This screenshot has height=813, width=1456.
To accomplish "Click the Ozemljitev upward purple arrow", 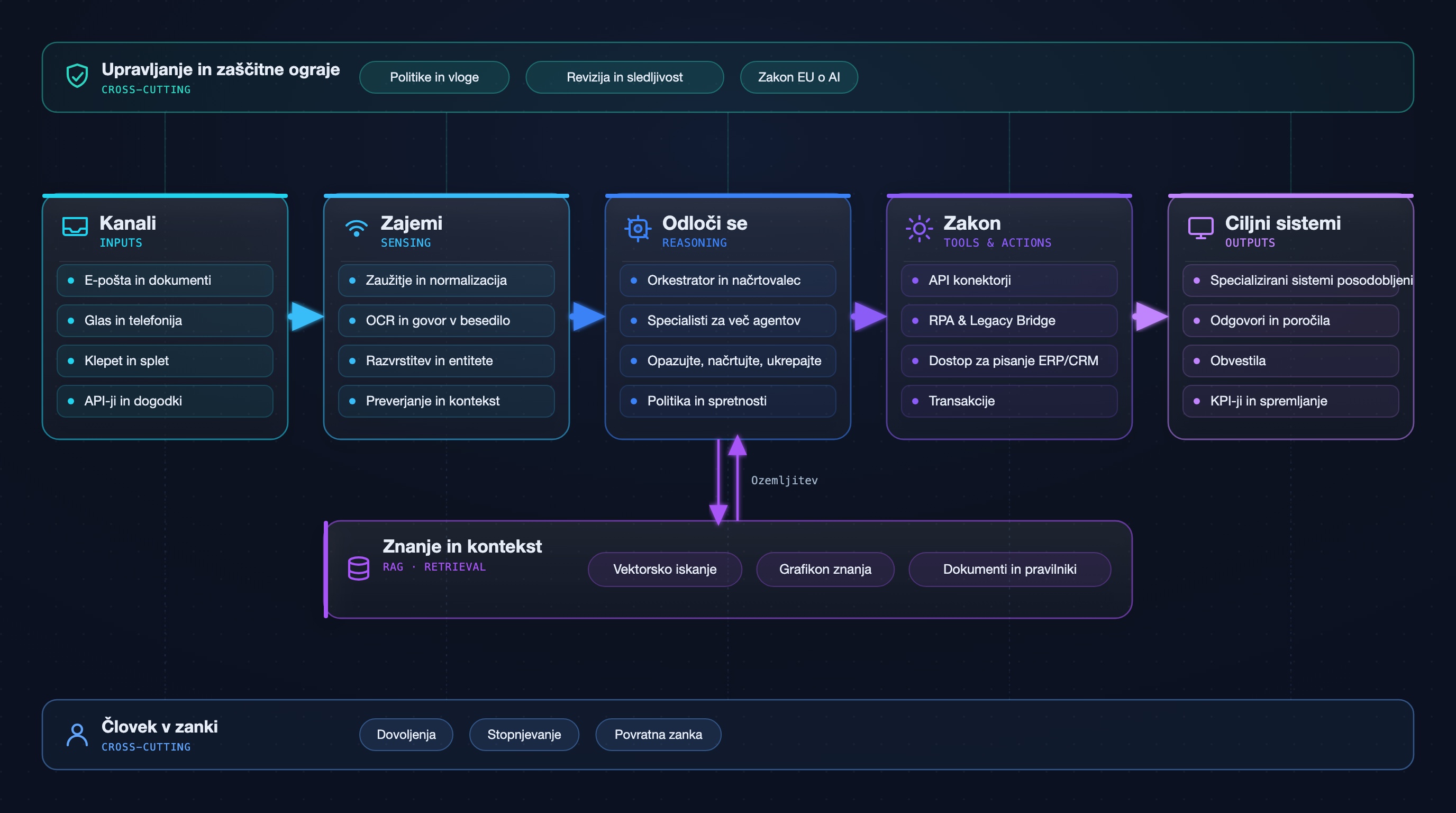I will point(737,477).
